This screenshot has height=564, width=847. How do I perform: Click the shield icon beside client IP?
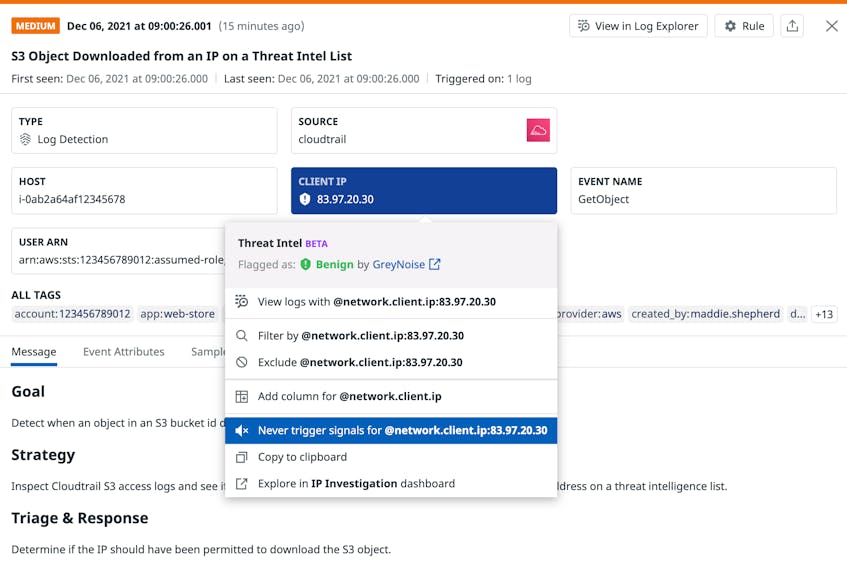(305, 199)
